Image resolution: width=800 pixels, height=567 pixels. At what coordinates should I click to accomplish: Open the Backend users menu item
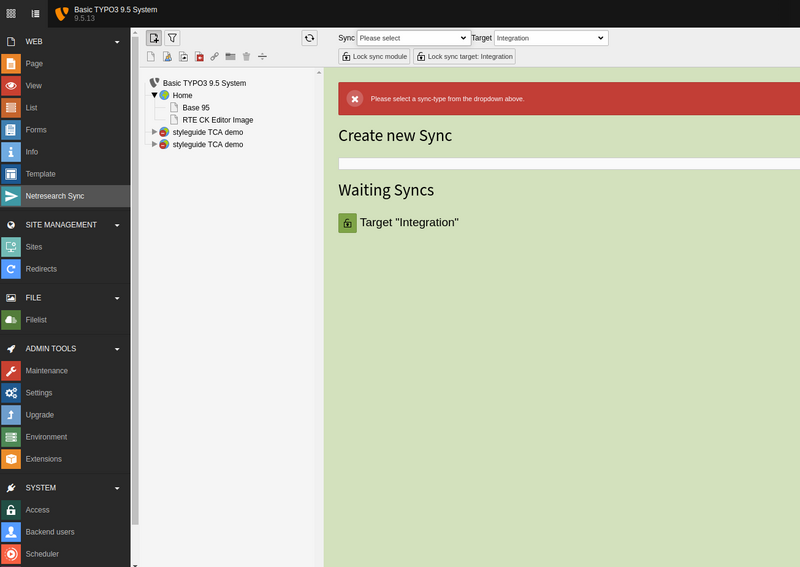pyautogui.click(x=50, y=532)
